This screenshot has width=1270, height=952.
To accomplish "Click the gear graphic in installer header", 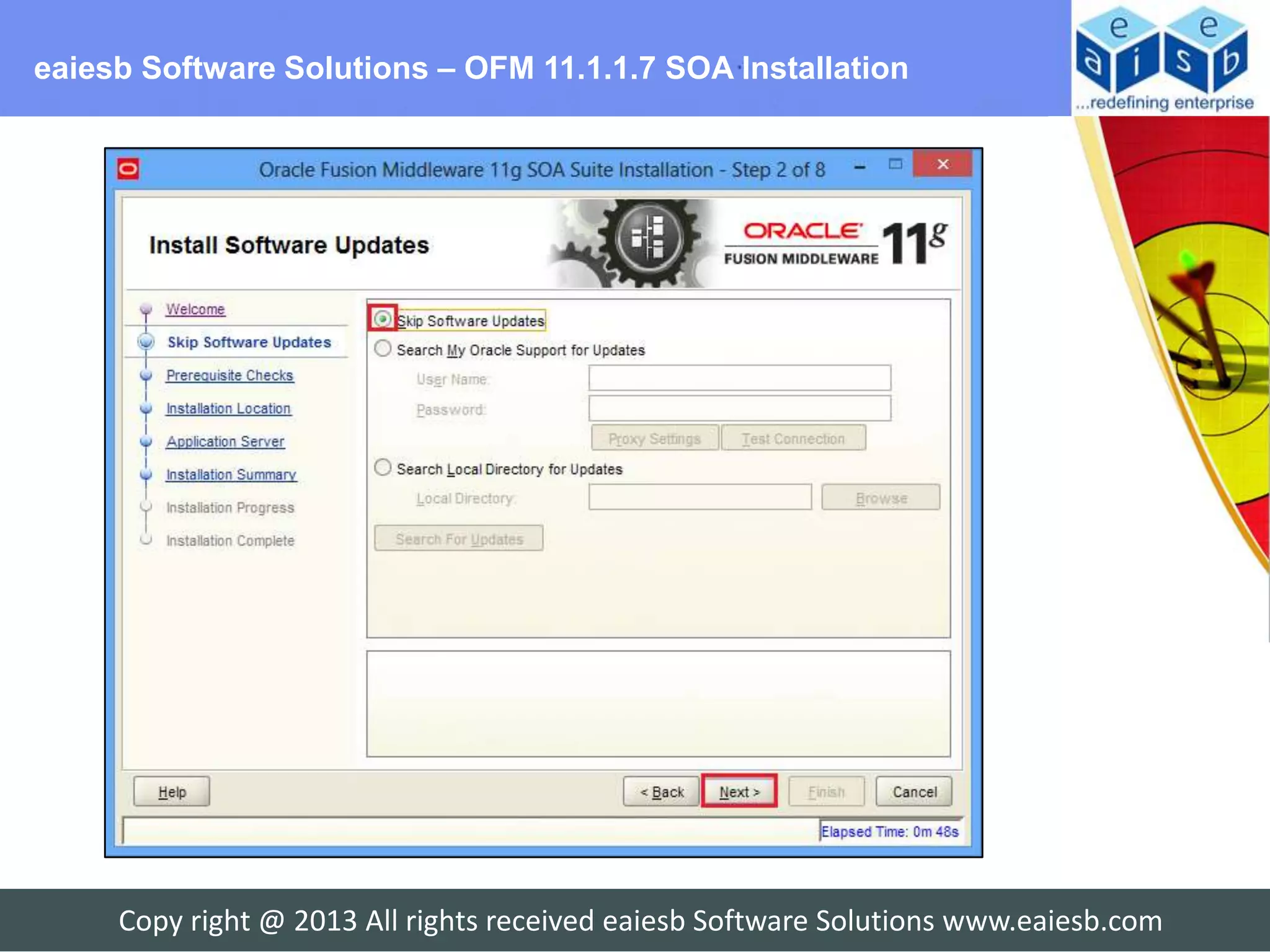I will 633,244.
